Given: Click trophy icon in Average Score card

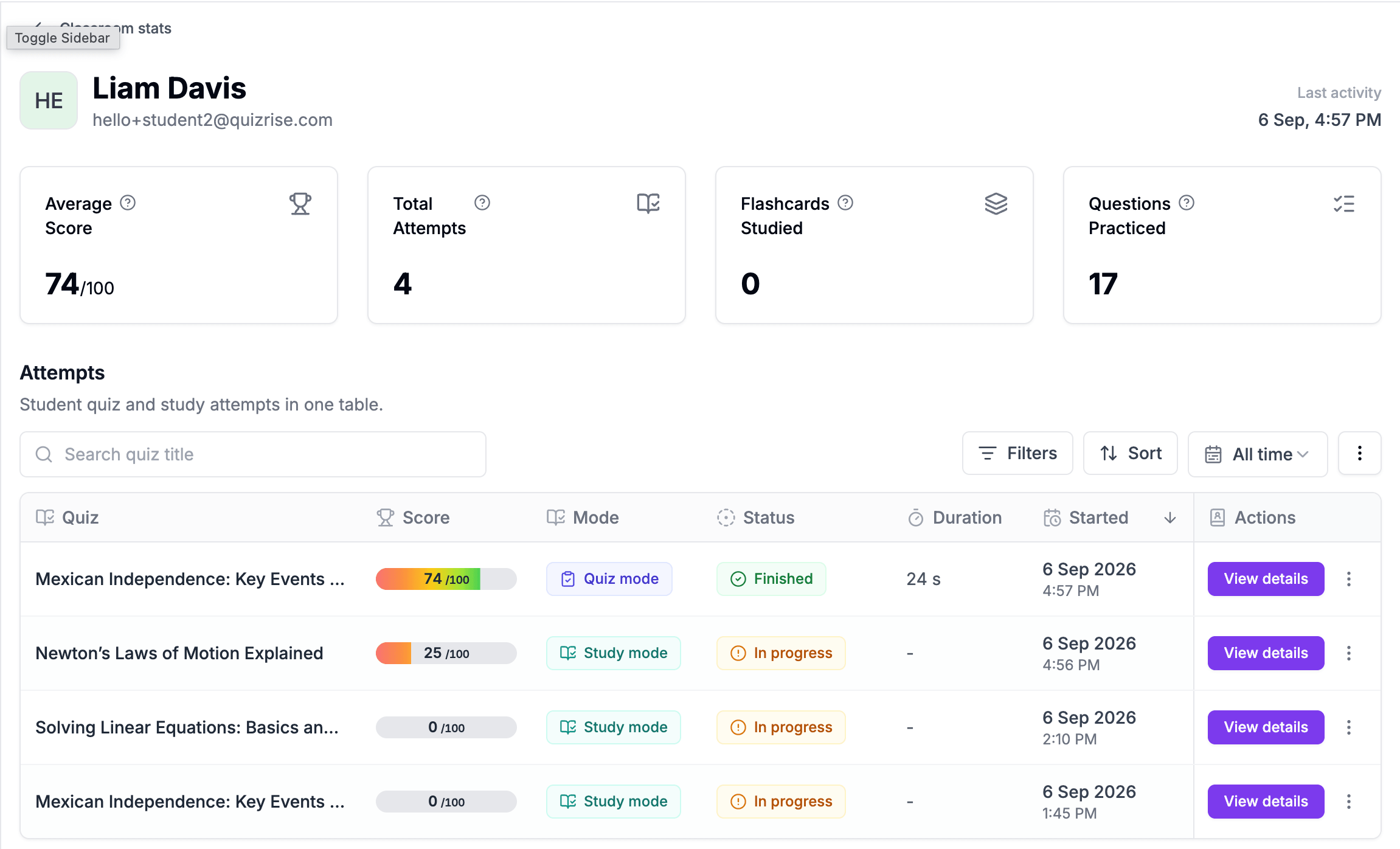Looking at the screenshot, I should pyautogui.click(x=300, y=204).
